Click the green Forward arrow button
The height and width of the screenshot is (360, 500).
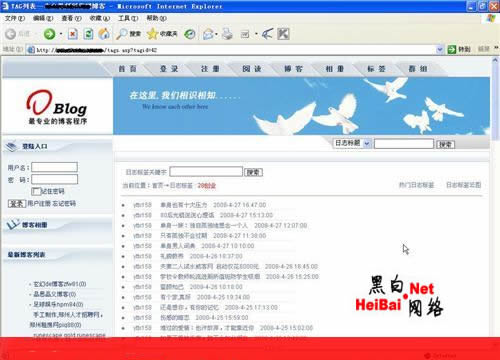coord(49,34)
